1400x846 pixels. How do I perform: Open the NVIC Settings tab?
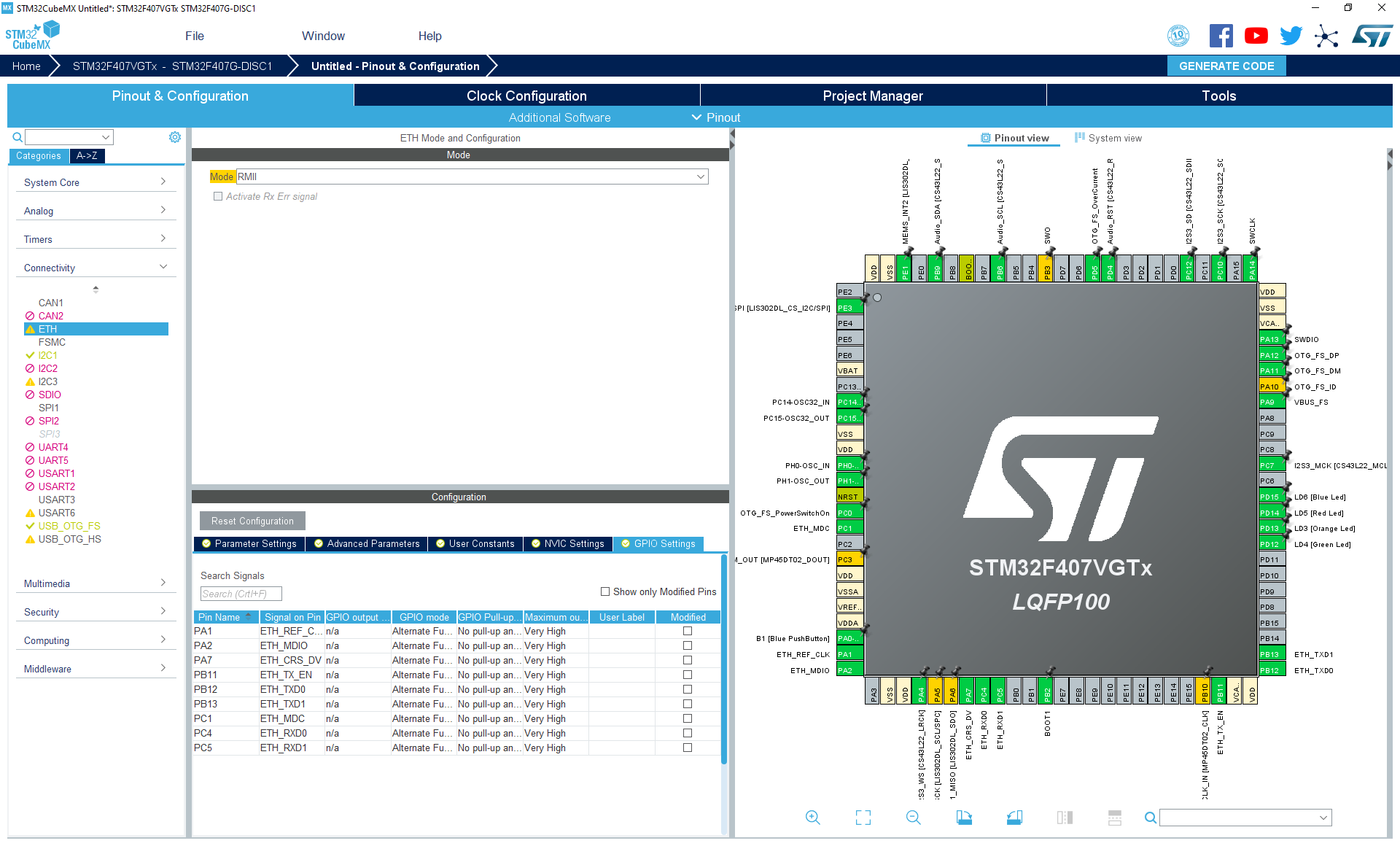(x=568, y=543)
